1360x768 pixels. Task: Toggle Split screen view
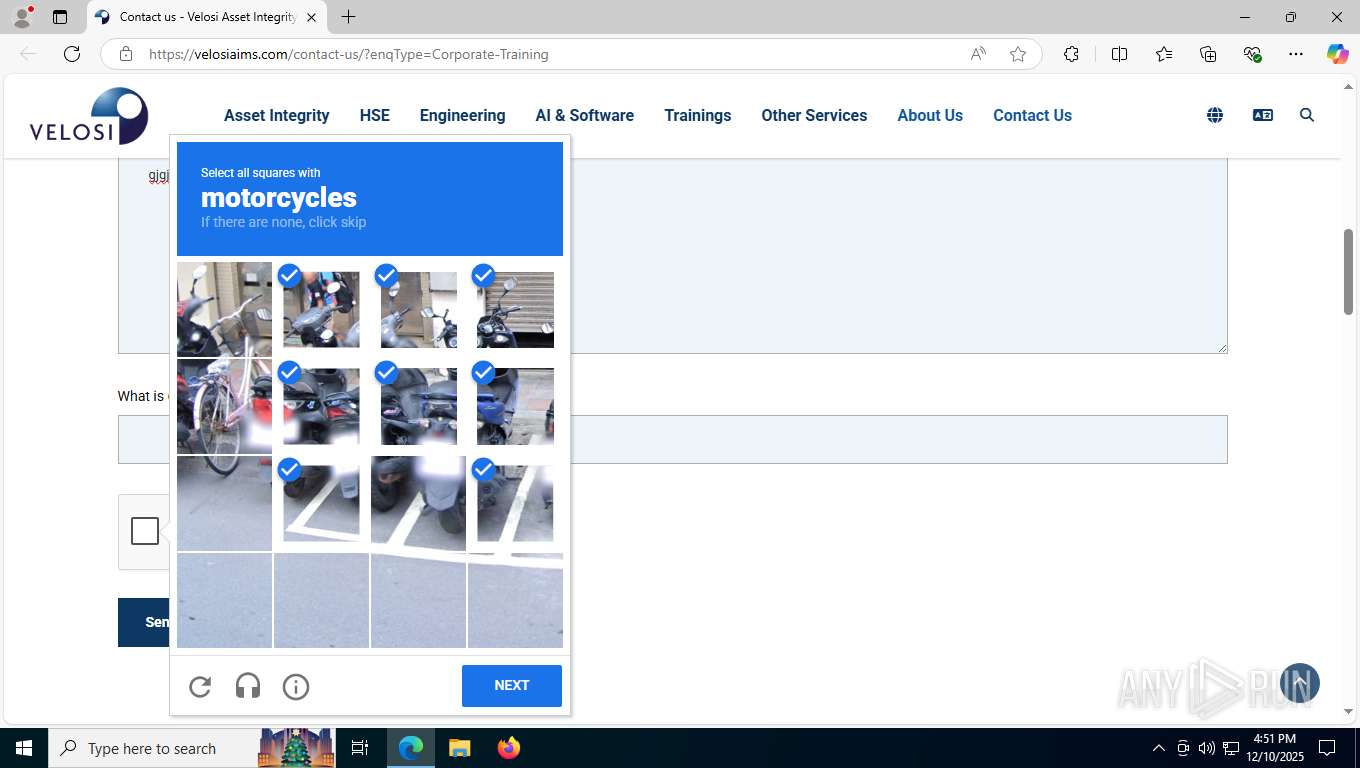[x=1120, y=54]
